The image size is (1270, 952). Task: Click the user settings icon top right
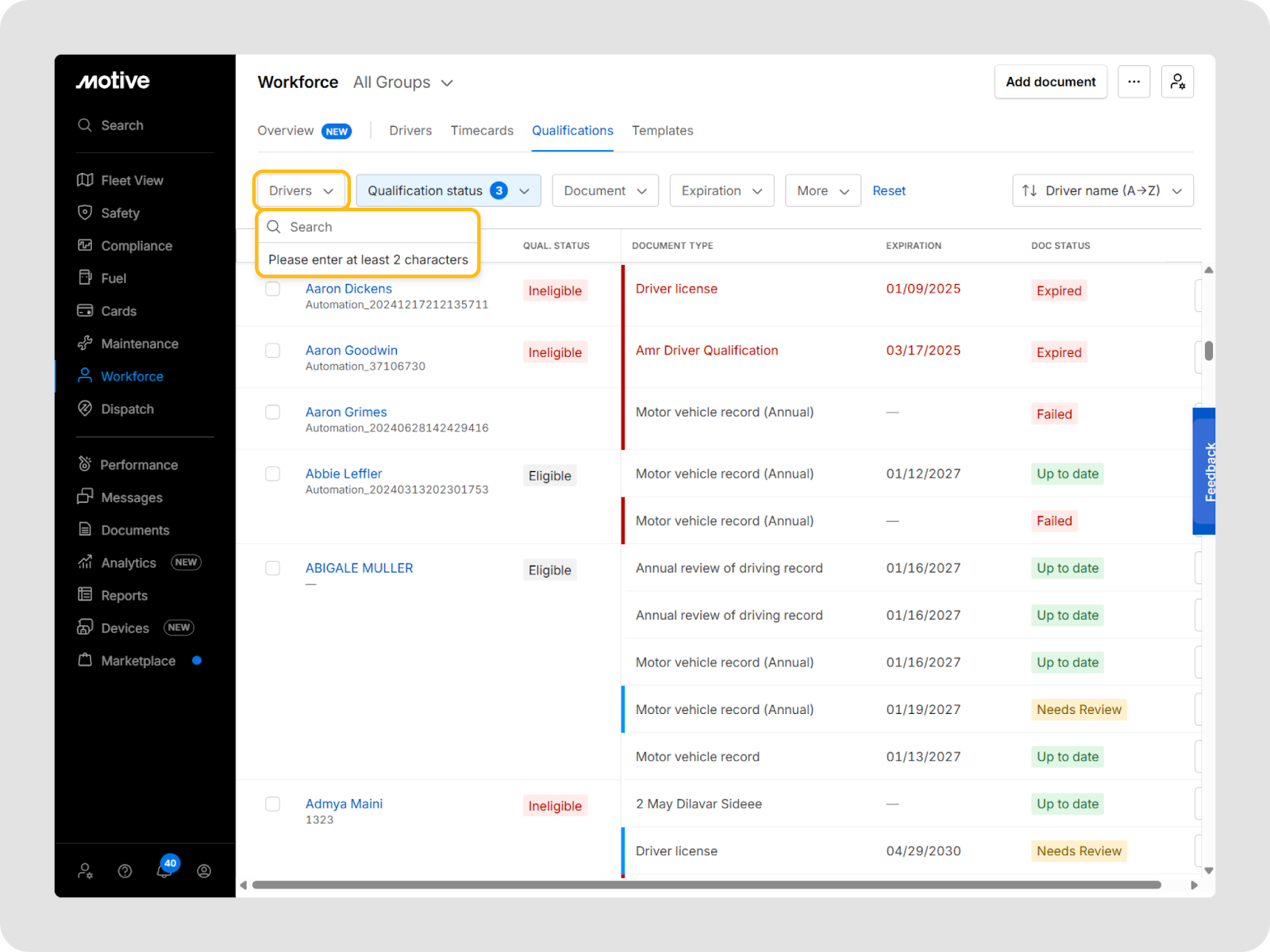(x=1177, y=82)
